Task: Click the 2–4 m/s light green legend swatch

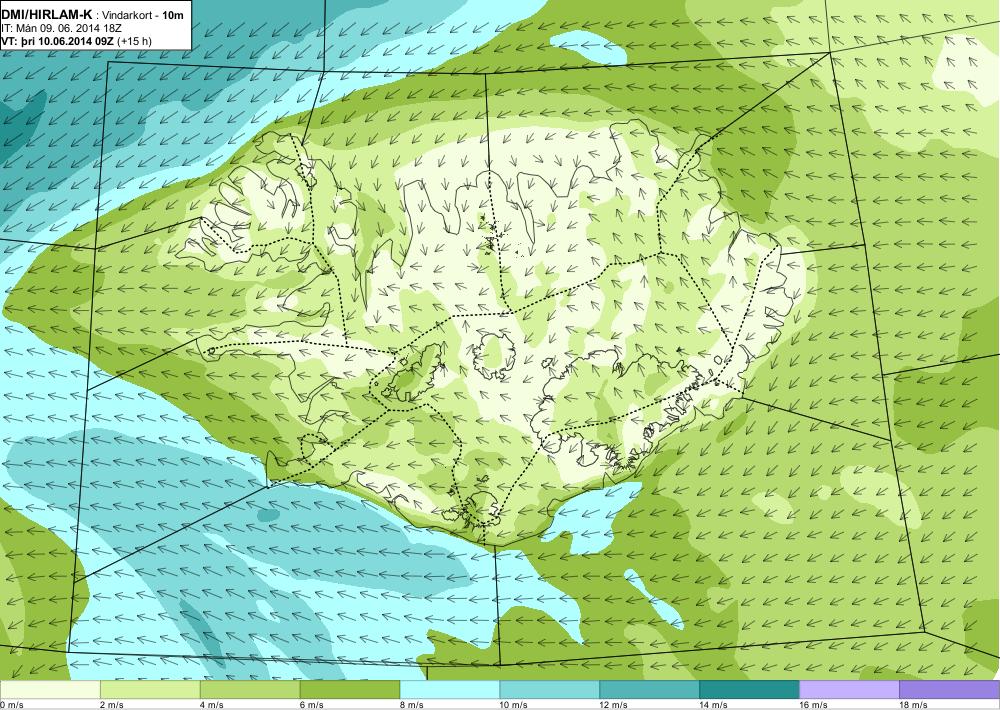Action: (x=150, y=690)
